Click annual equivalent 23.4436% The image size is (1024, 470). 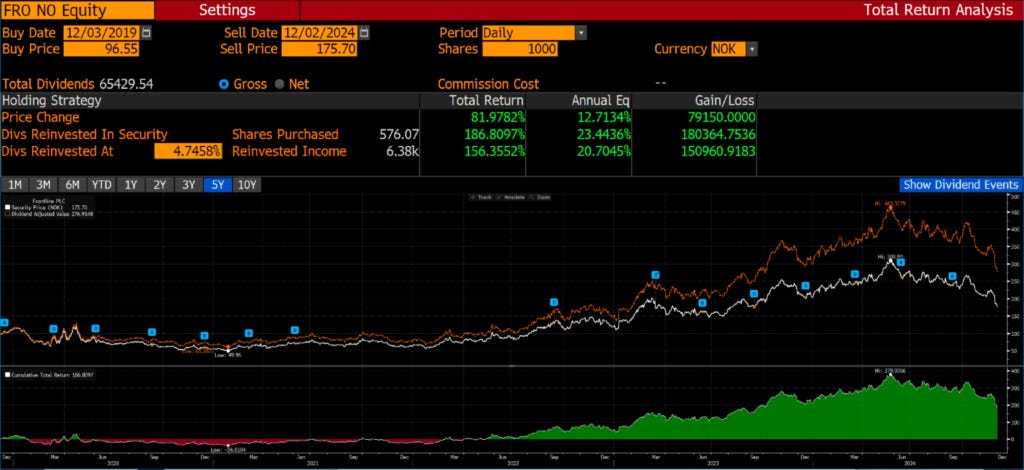pyautogui.click(x=604, y=134)
